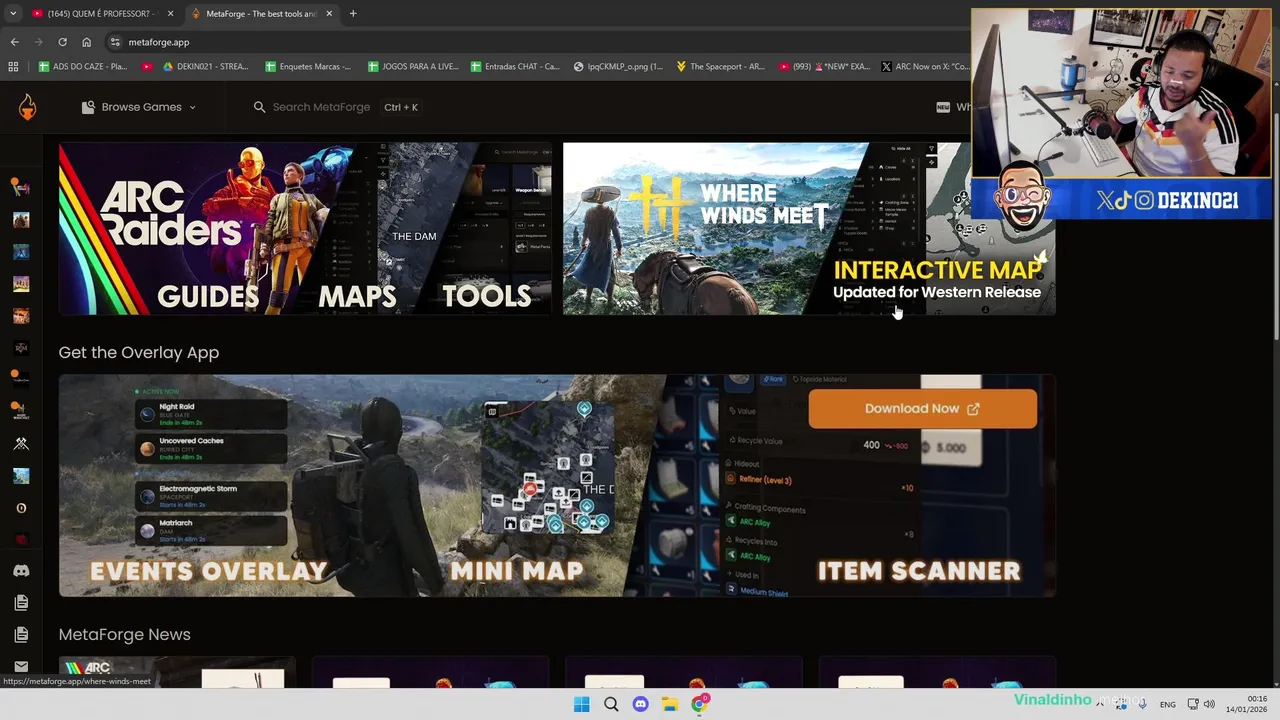Open the apps grid in bookmarks bar
This screenshot has width=1280, height=720.
tap(13, 67)
